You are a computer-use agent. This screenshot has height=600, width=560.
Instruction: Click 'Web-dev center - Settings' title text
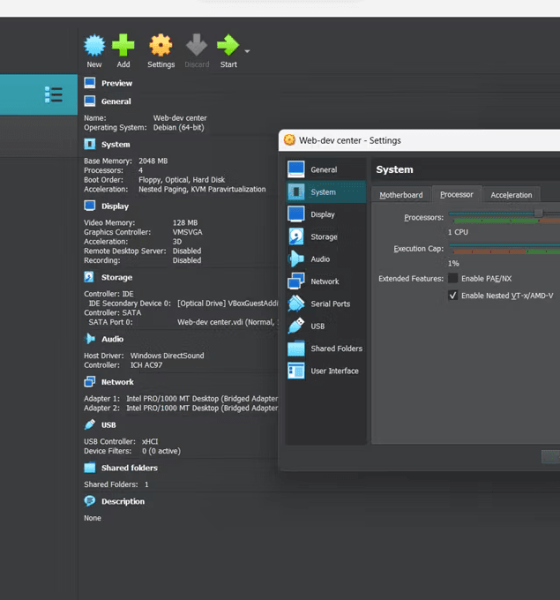click(350, 140)
